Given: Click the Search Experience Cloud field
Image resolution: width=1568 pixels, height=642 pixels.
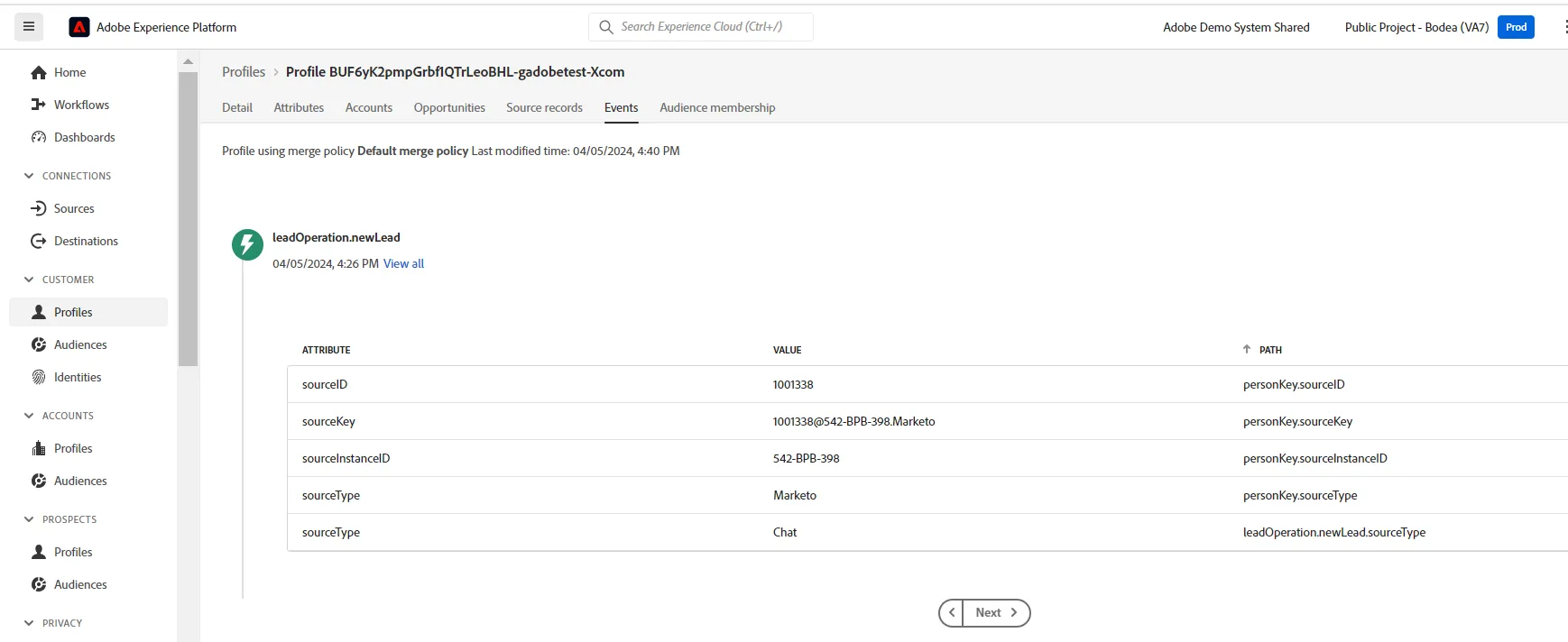Looking at the screenshot, I should 701,27.
